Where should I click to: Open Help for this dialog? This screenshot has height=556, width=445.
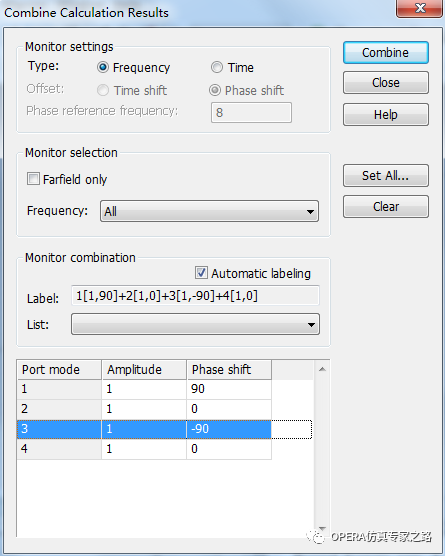[x=385, y=115]
